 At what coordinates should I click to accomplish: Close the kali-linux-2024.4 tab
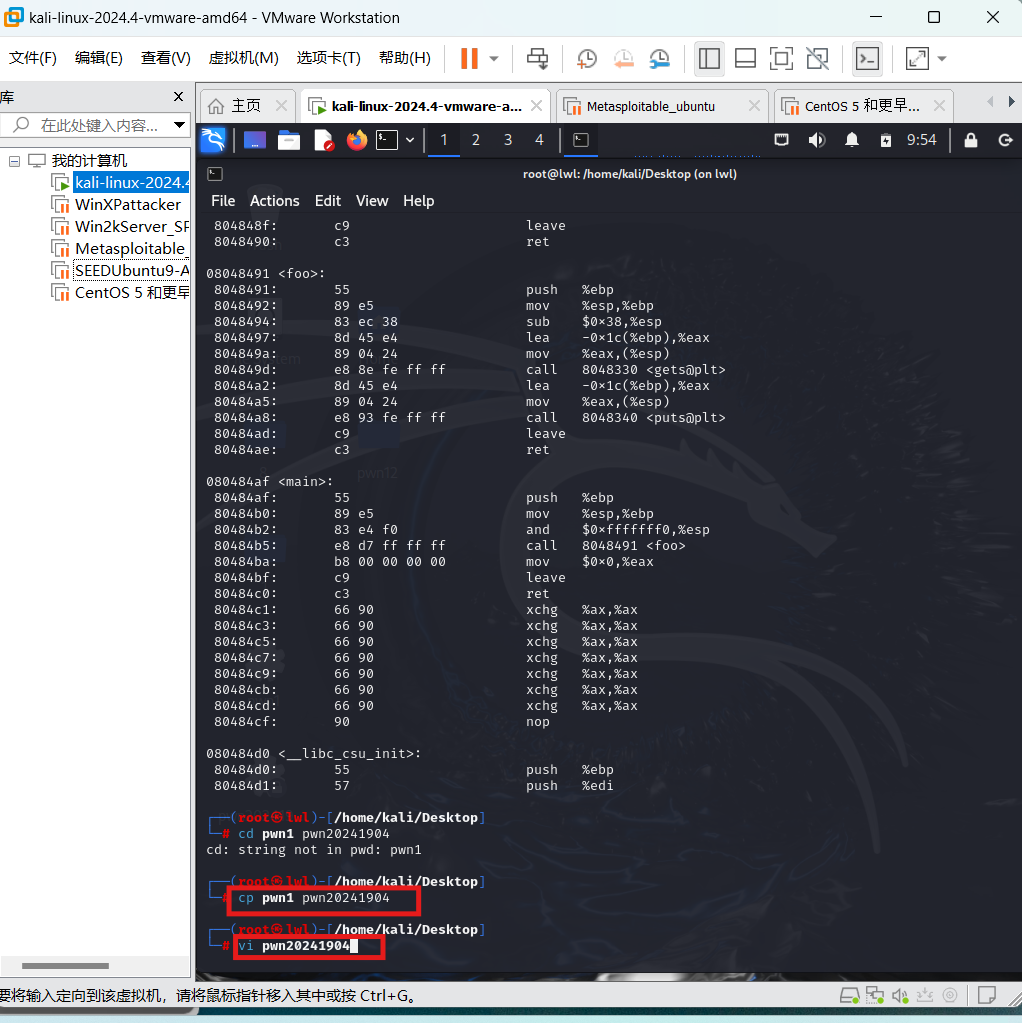(x=536, y=106)
